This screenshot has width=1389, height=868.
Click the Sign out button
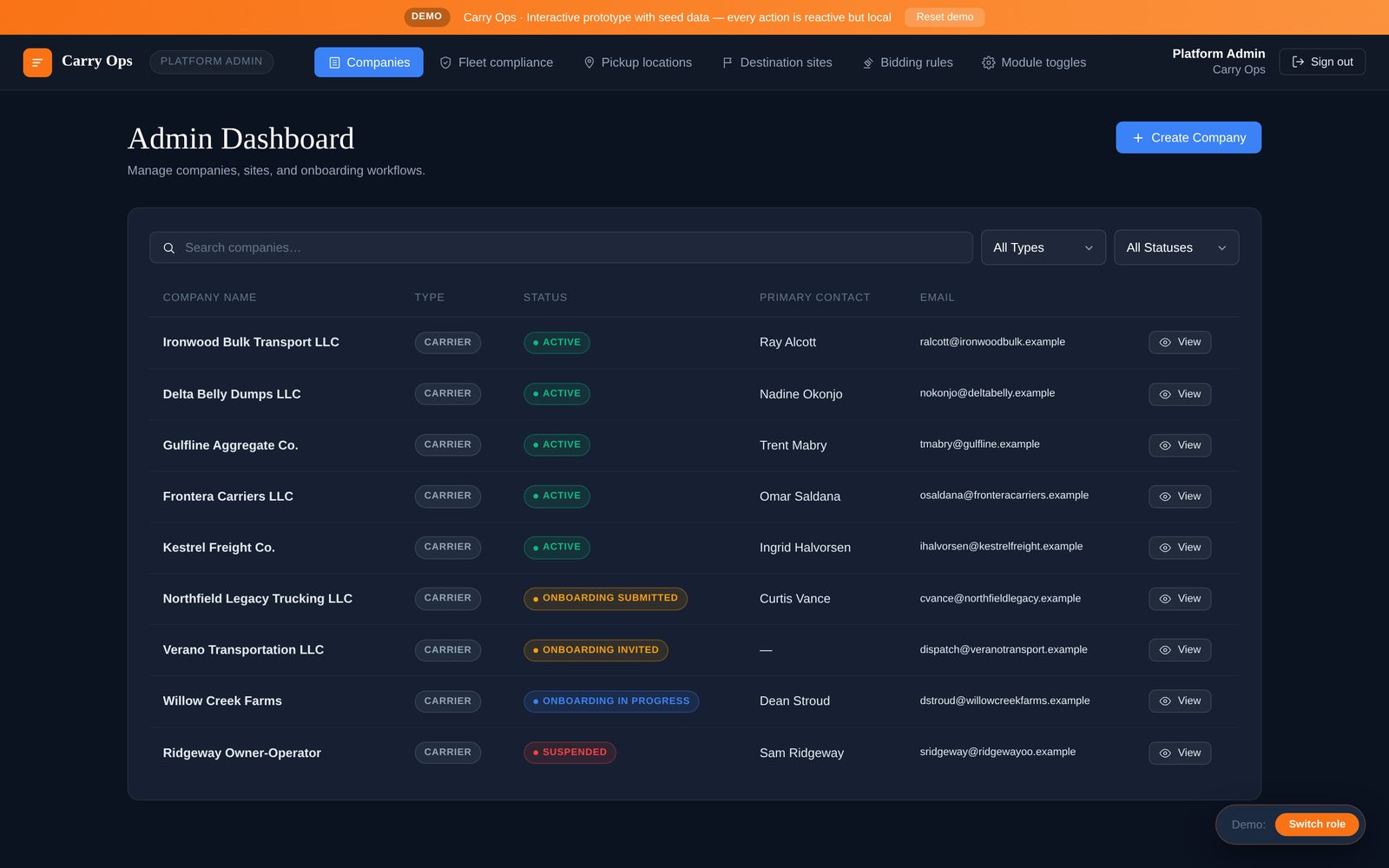click(1321, 62)
